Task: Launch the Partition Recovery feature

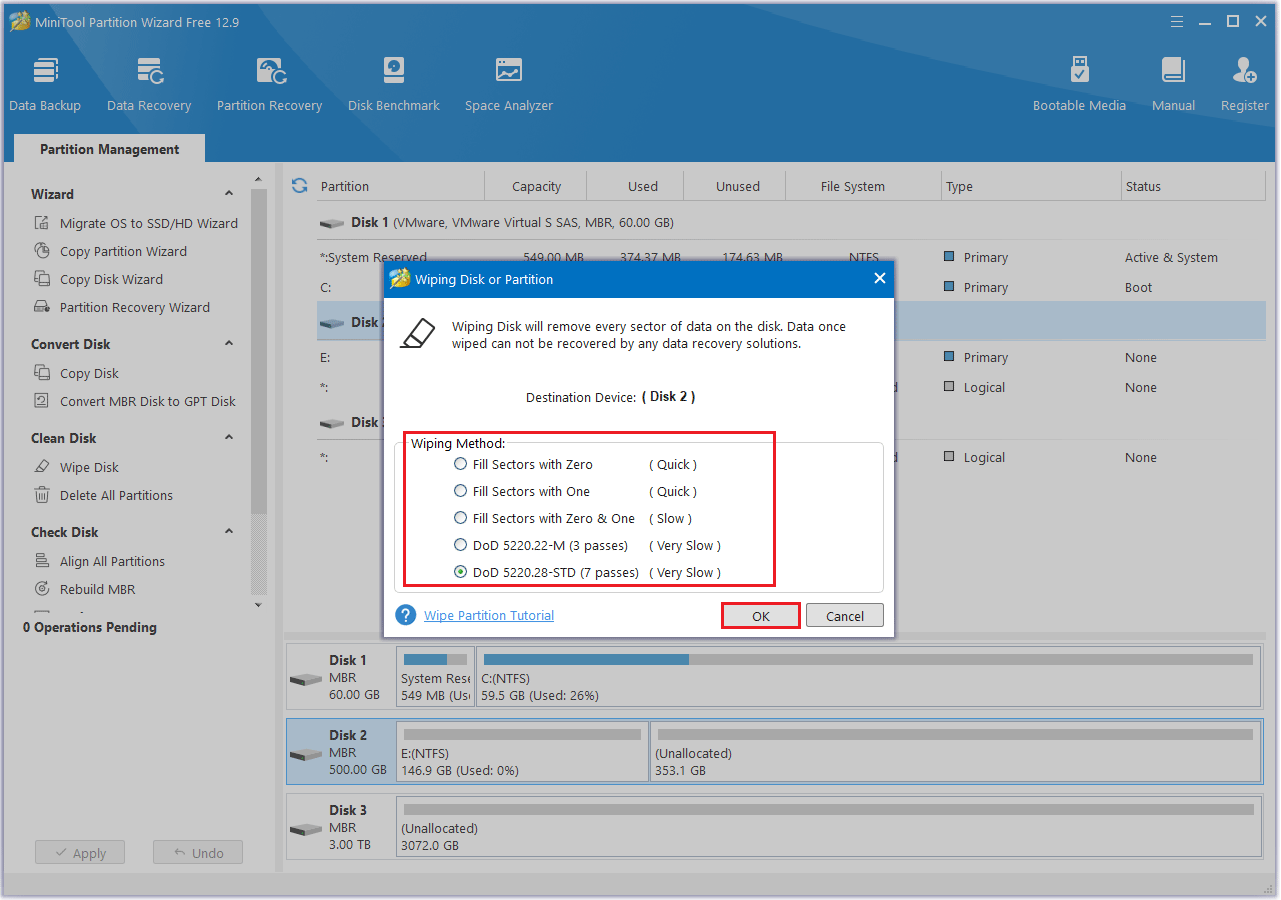Action: [x=269, y=82]
